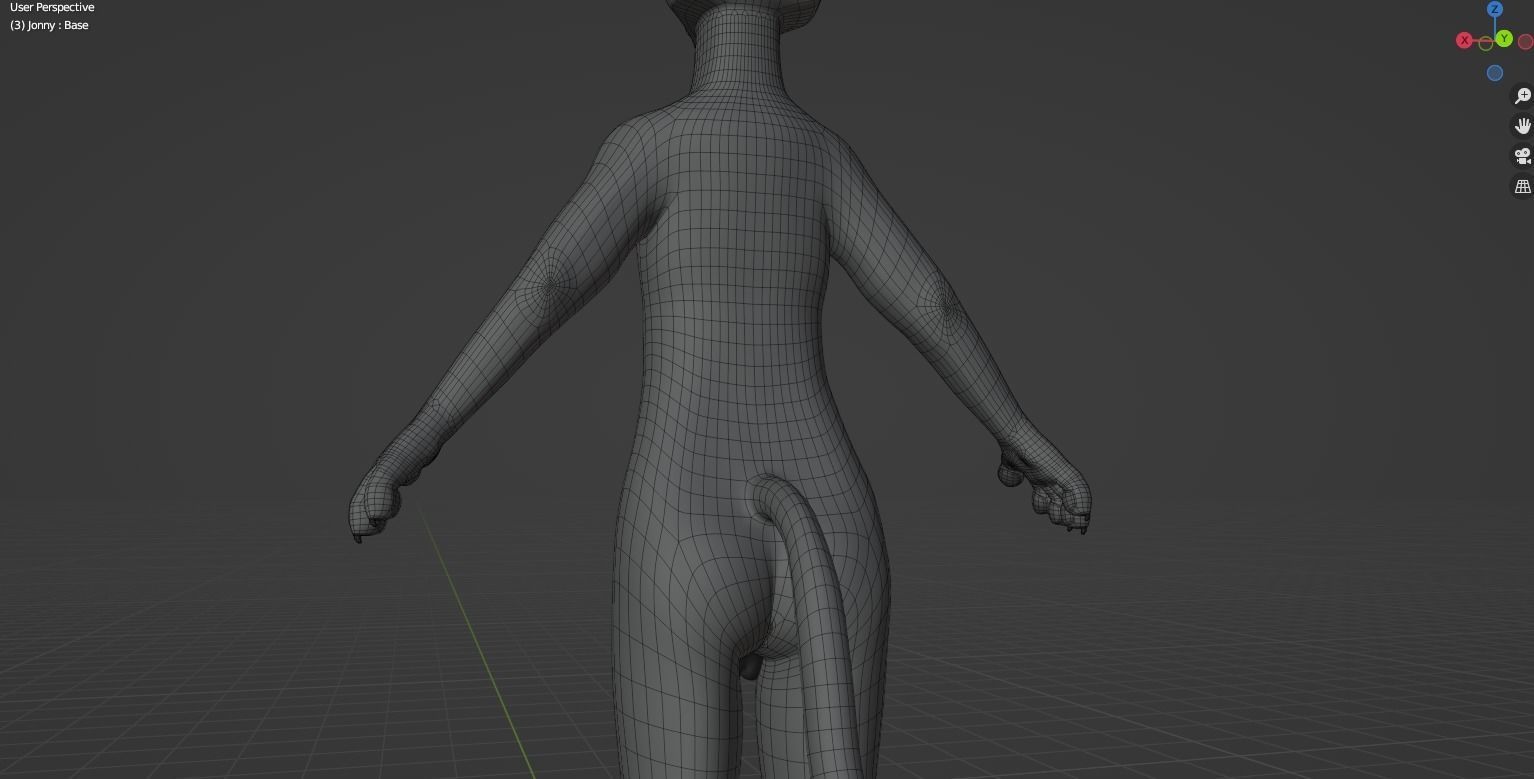Click the '(3) Jonny : Base' object label
1534x779 pixels.
click(49, 25)
